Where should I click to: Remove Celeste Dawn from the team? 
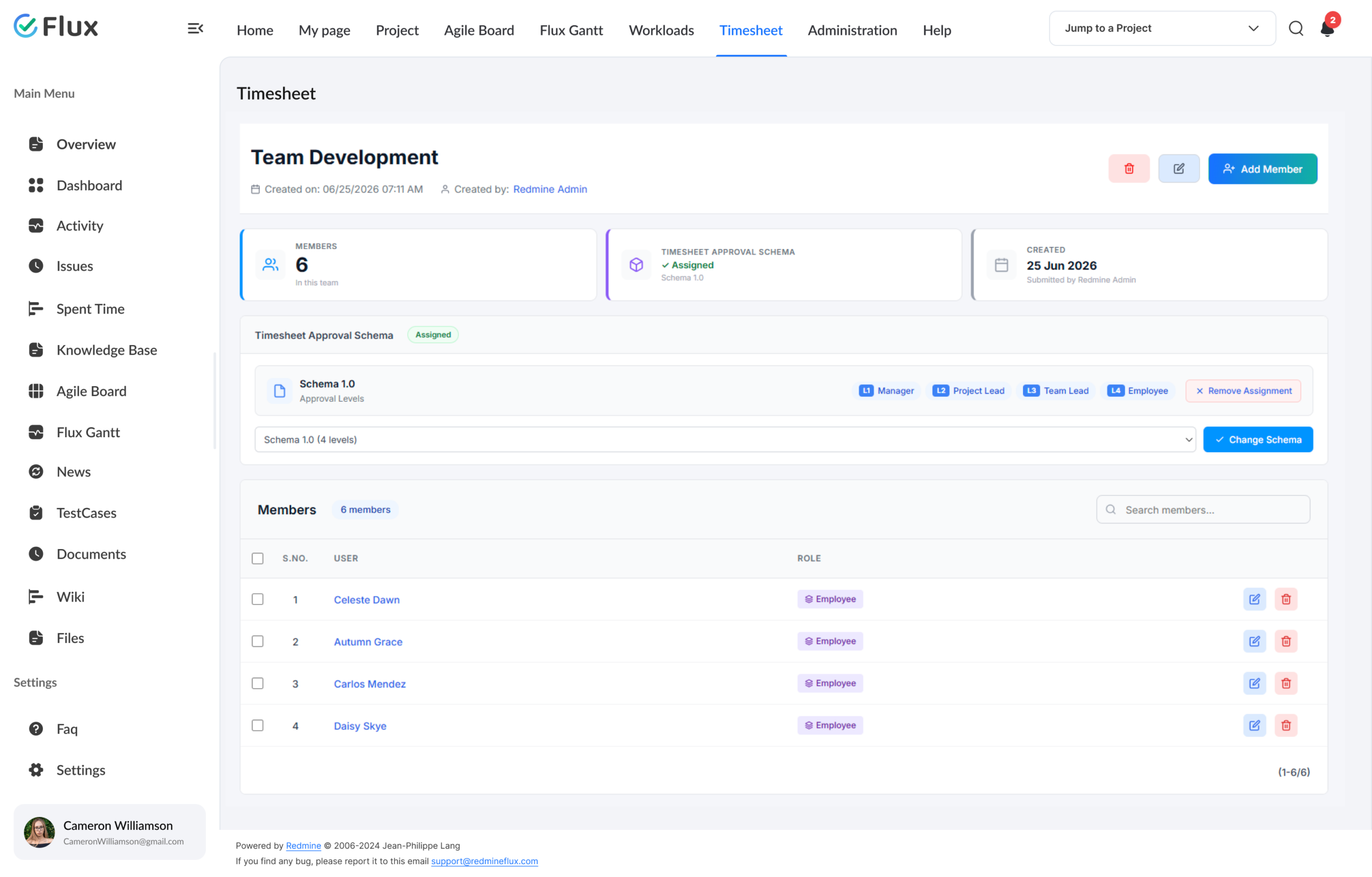click(1286, 599)
